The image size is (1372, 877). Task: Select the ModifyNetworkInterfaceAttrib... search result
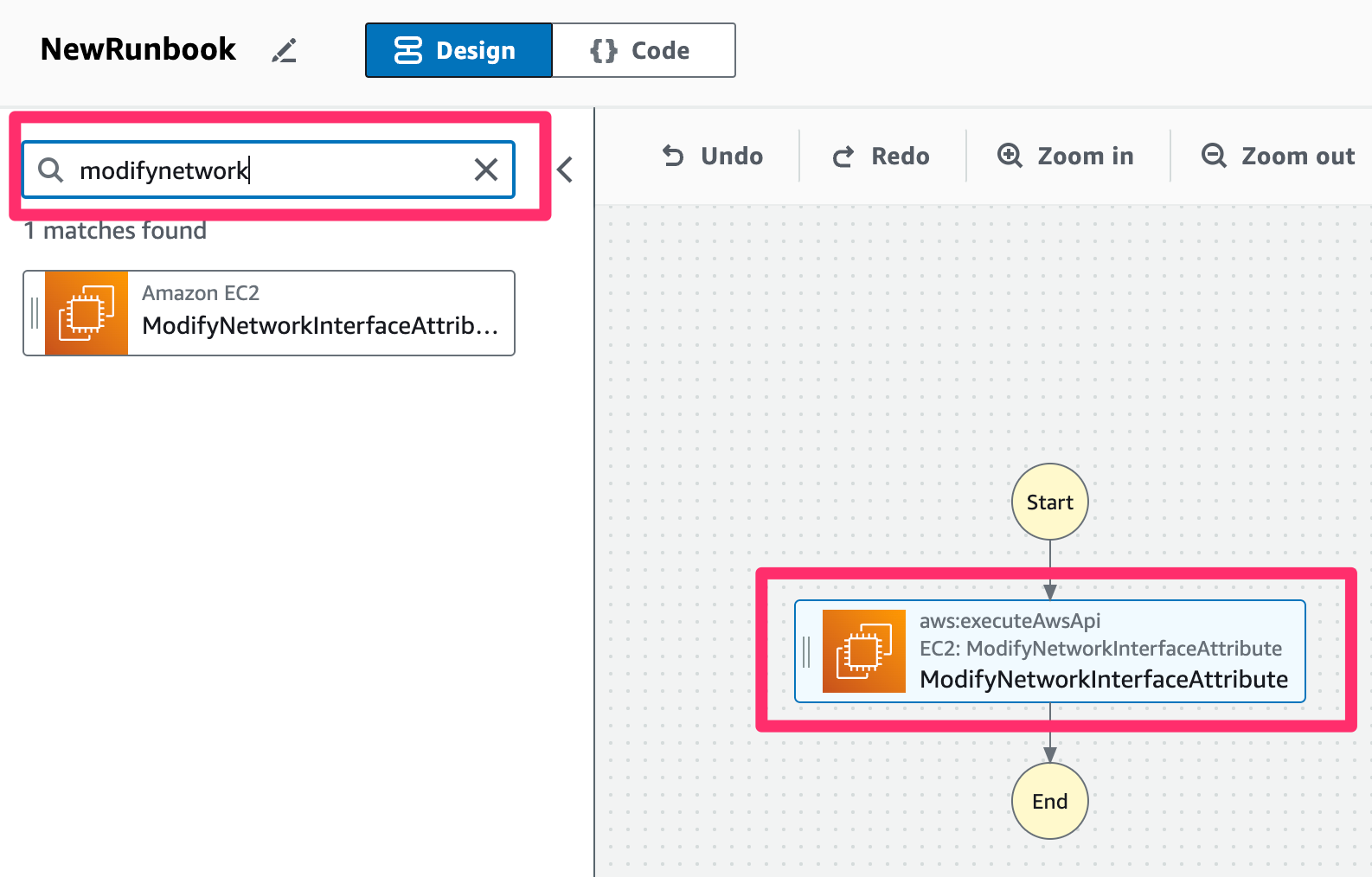pyautogui.click(x=269, y=313)
